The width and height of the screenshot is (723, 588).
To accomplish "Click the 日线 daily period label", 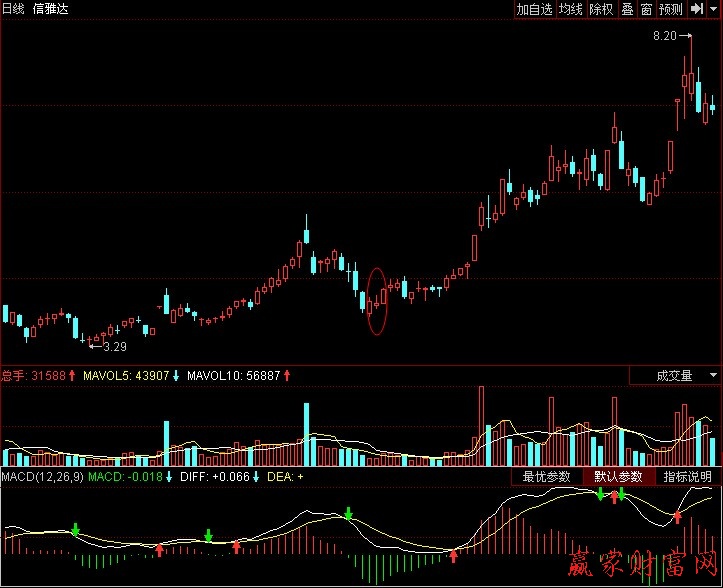I will pyautogui.click(x=14, y=9).
